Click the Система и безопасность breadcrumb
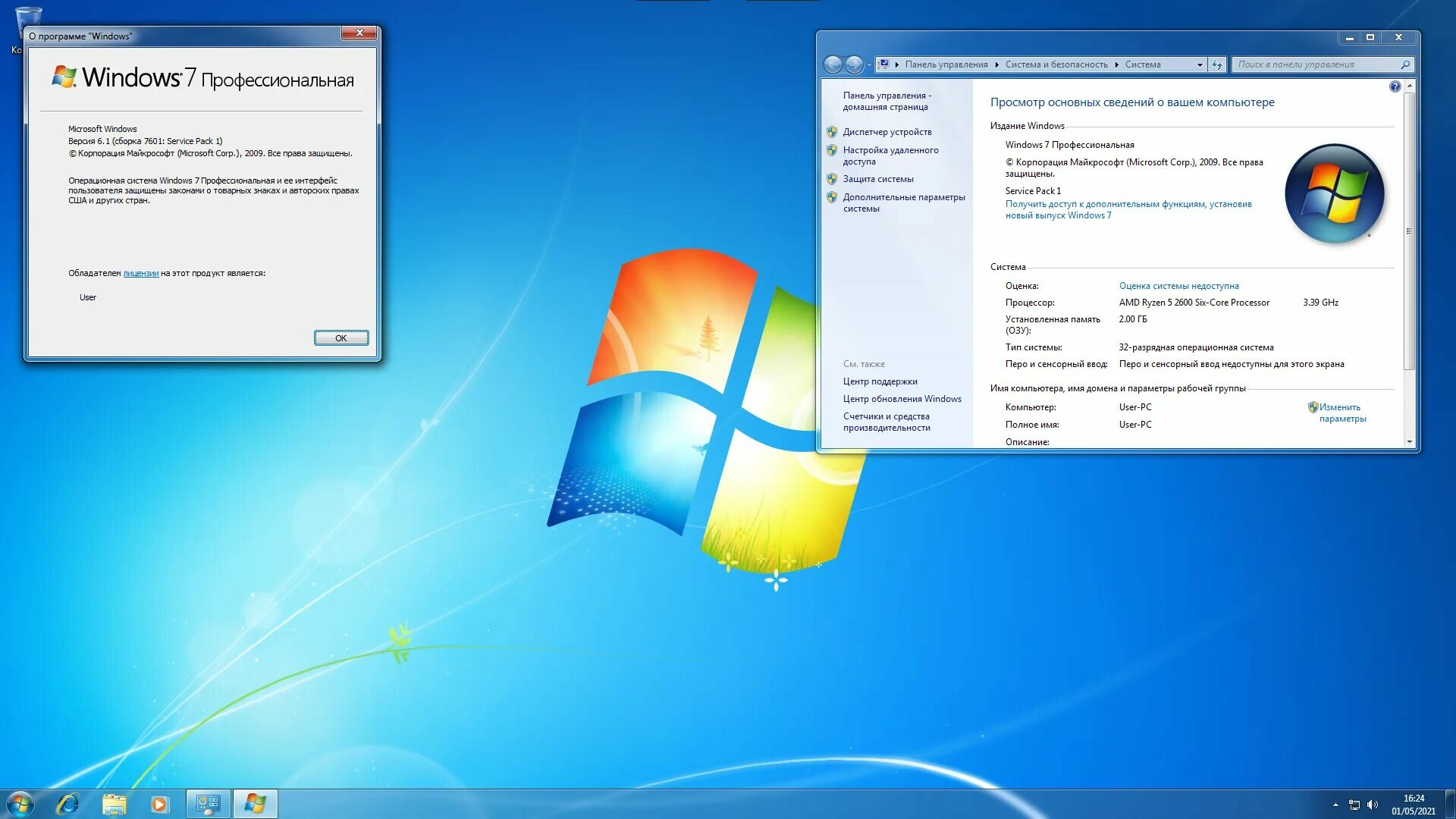The image size is (1456, 819). pos(1056,64)
